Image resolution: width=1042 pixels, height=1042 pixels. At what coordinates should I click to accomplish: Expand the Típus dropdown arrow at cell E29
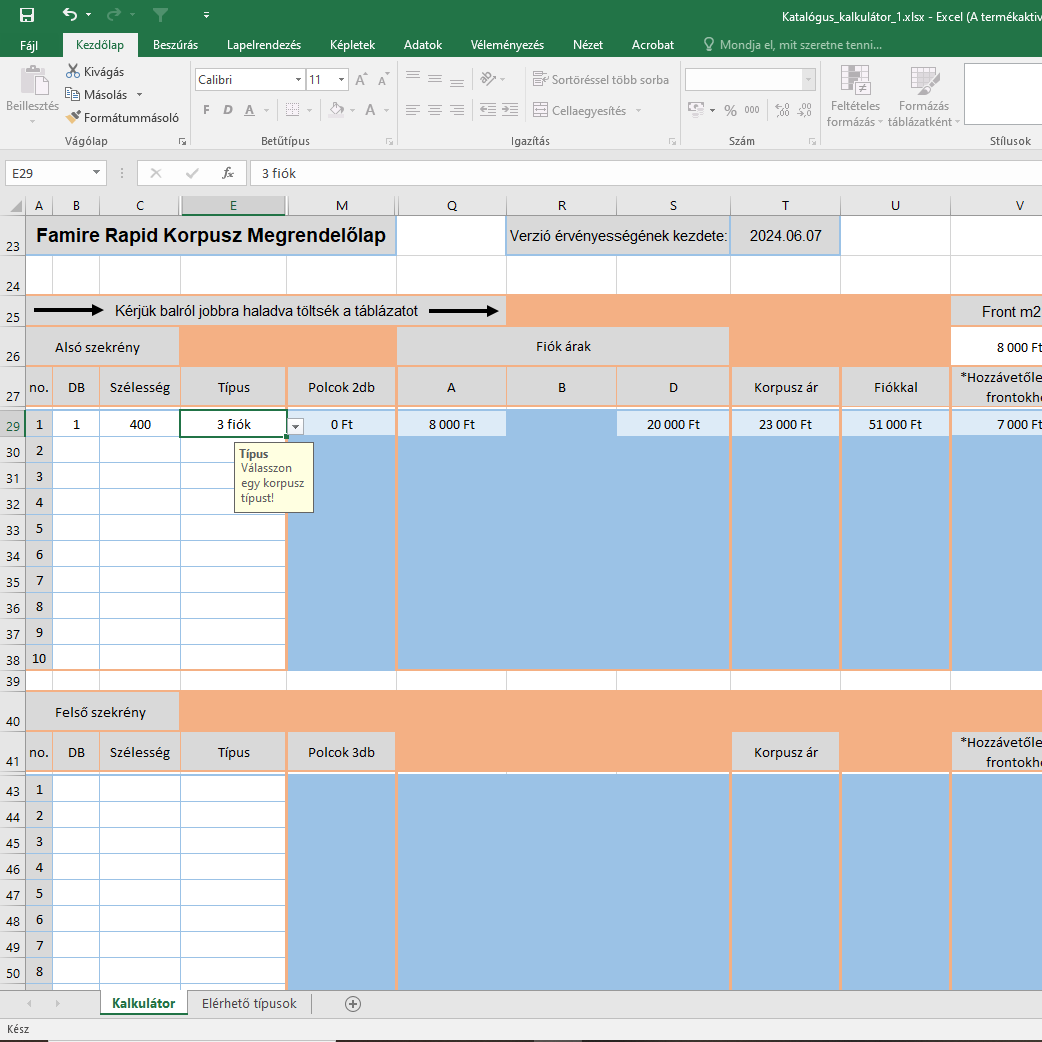point(296,426)
